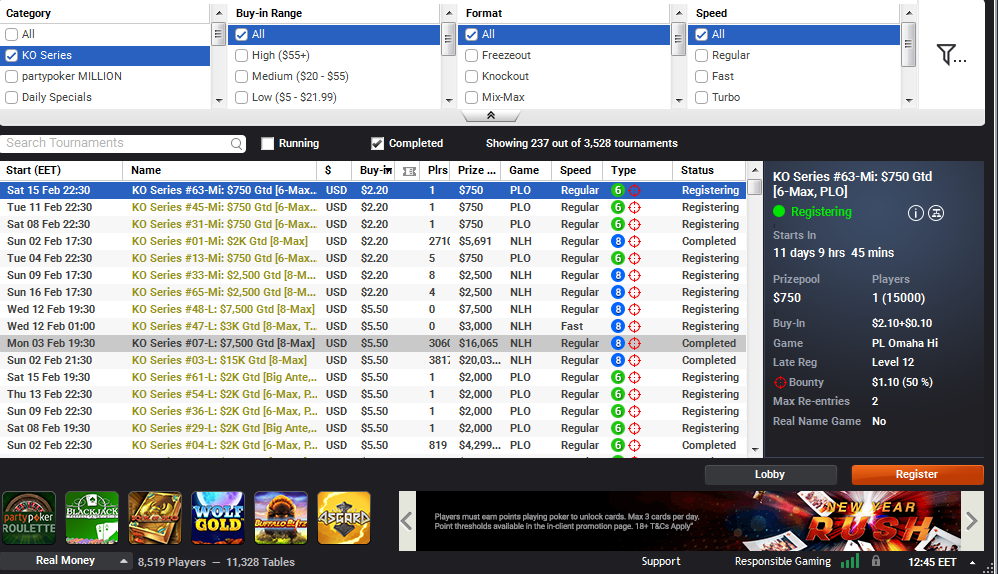Uncheck the KO Series category
Image resolution: width=998 pixels, height=574 pixels.
click(11, 55)
